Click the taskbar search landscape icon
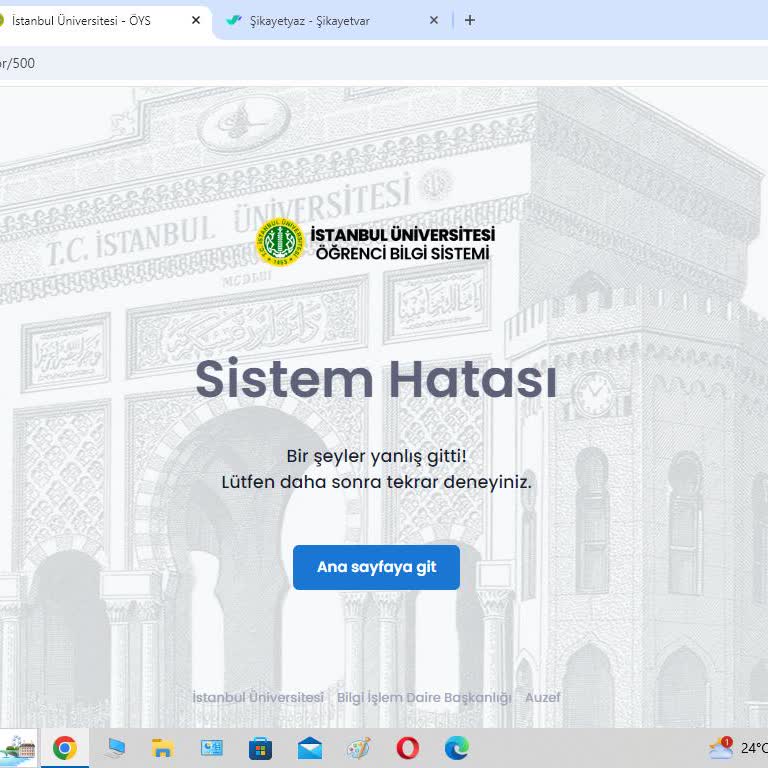Viewport: 768px width, 768px height. coord(18,749)
